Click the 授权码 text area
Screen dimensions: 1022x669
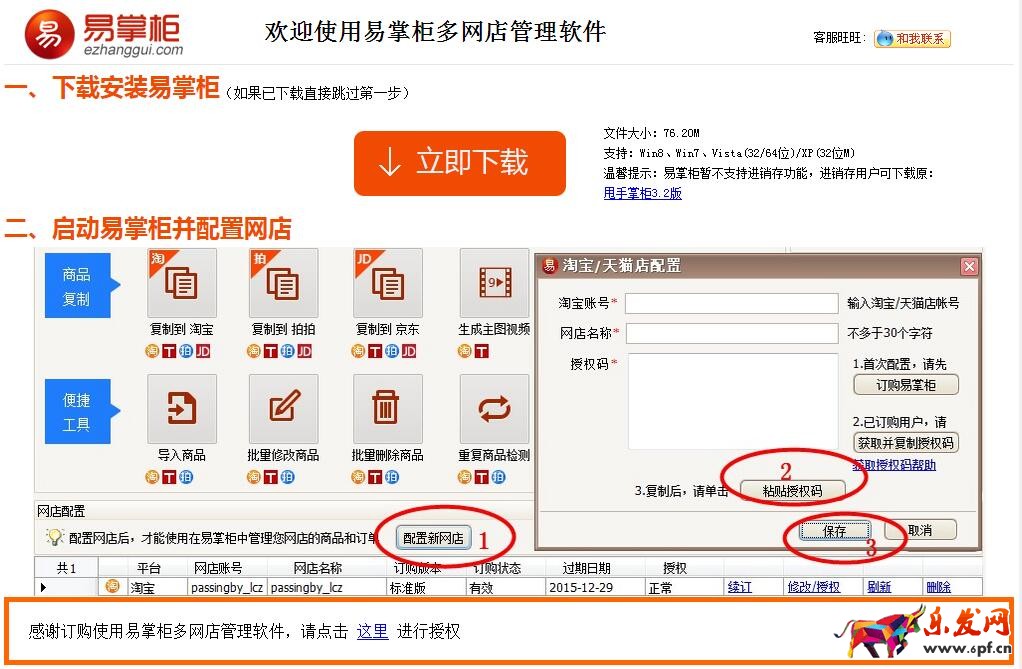[731, 401]
